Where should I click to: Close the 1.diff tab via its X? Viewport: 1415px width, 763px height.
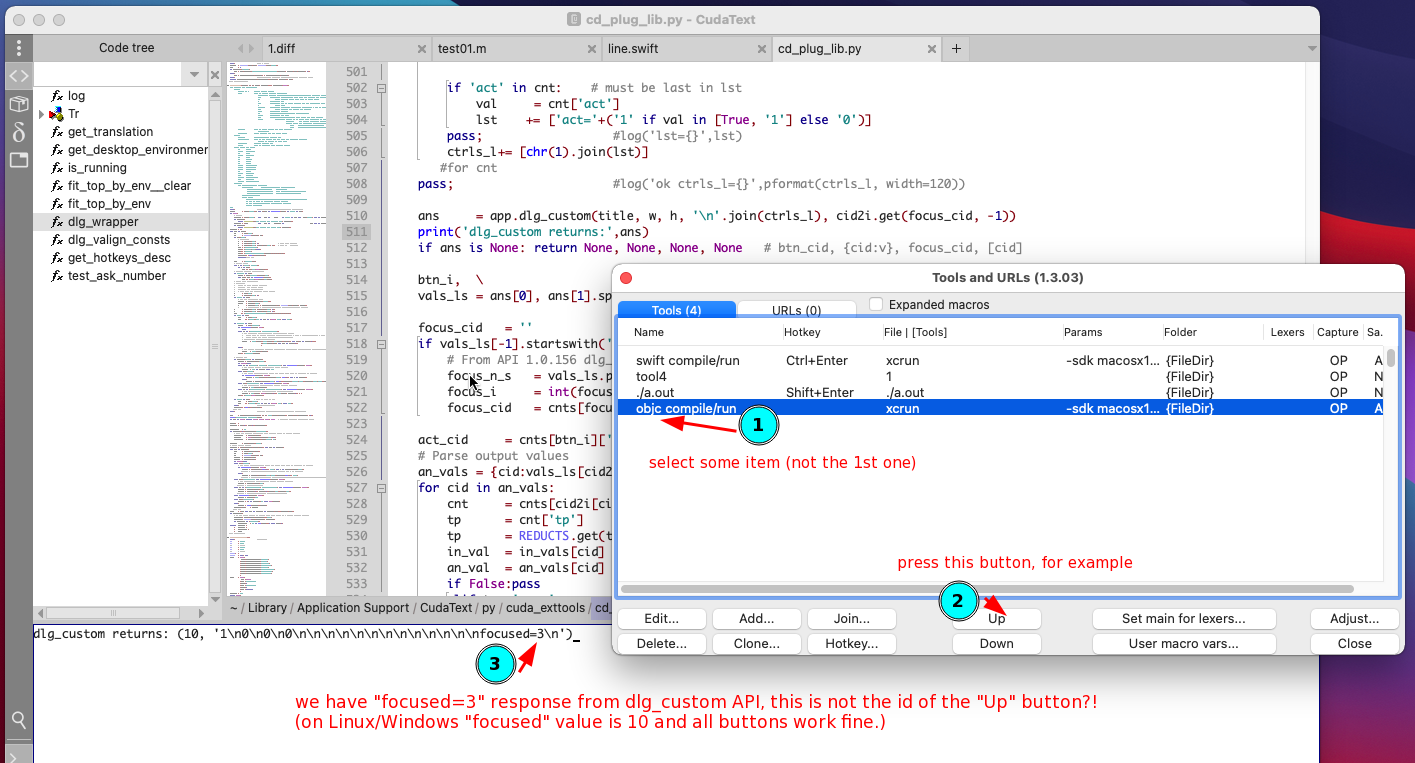(421, 48)
